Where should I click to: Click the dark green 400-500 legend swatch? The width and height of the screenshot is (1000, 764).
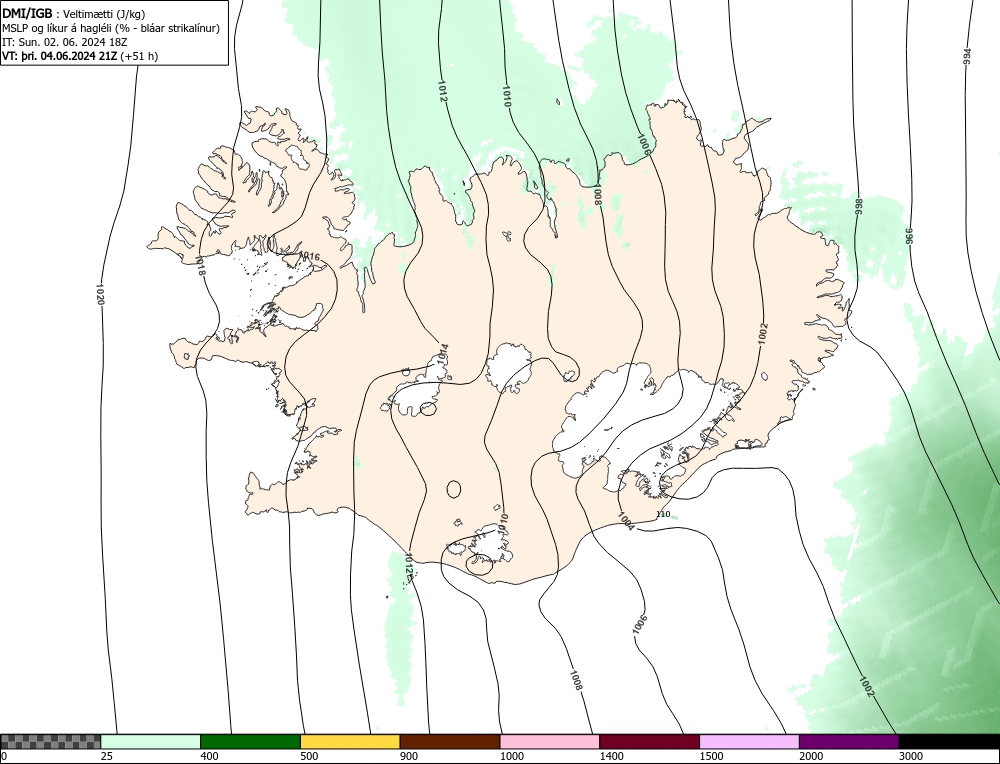pos(250,742)
